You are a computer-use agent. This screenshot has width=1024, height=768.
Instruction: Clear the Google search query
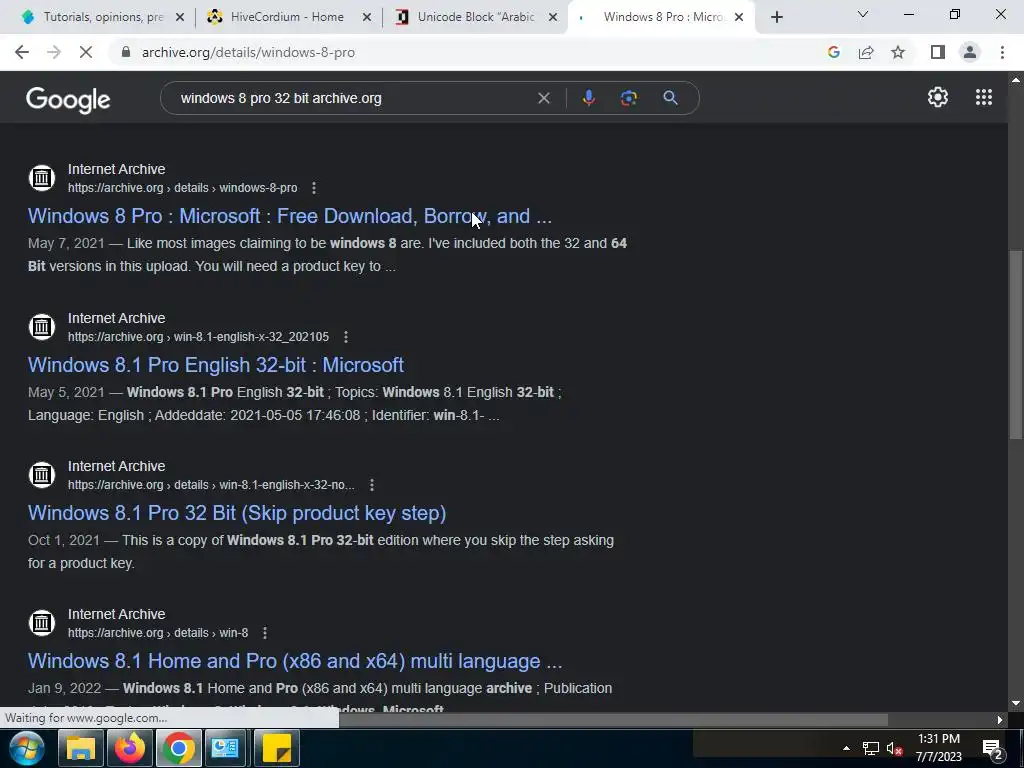click(543, 98)
